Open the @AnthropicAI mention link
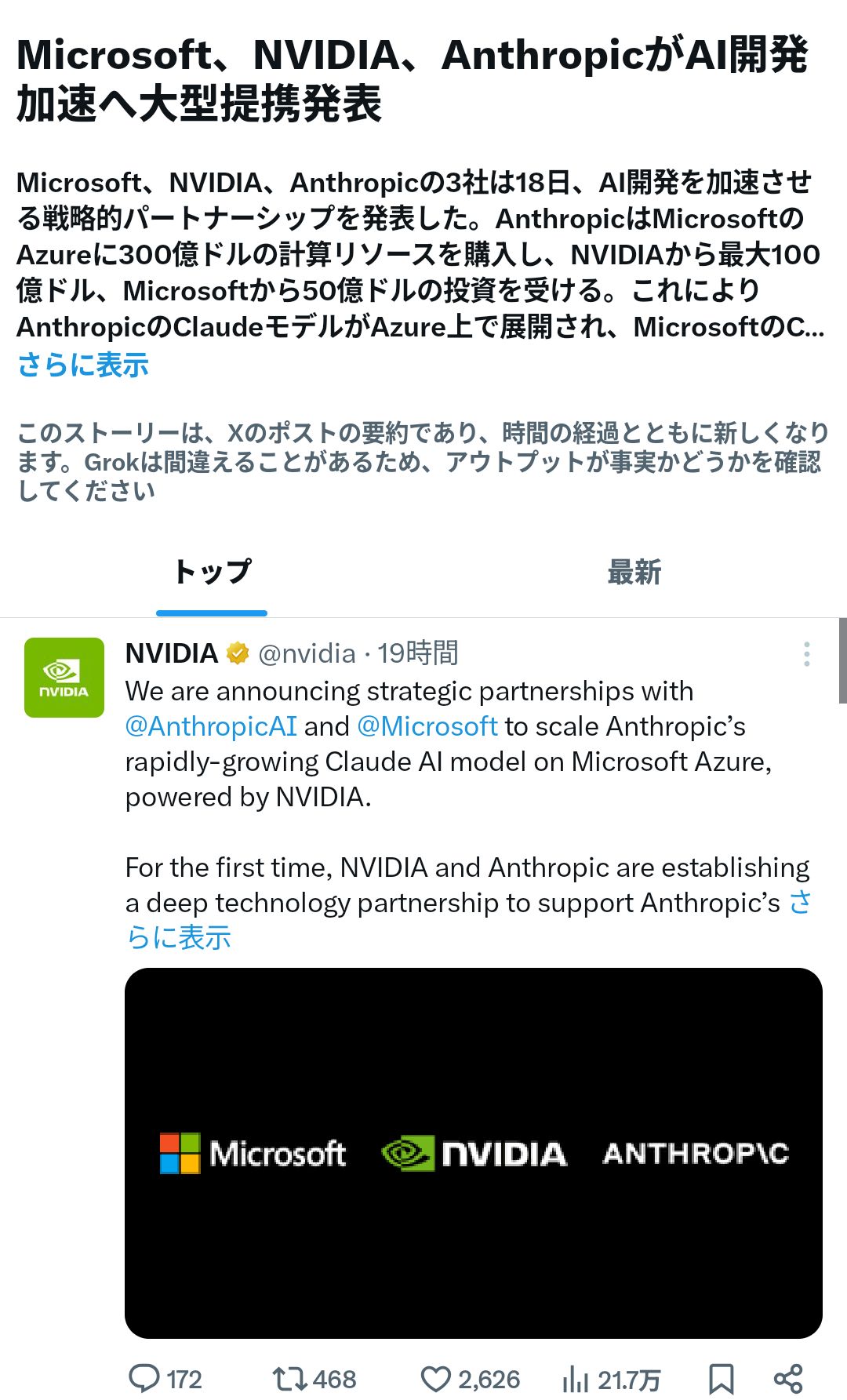Image resolution: width=847 pixels, height=1400 pixels. [x=211, y=726]
